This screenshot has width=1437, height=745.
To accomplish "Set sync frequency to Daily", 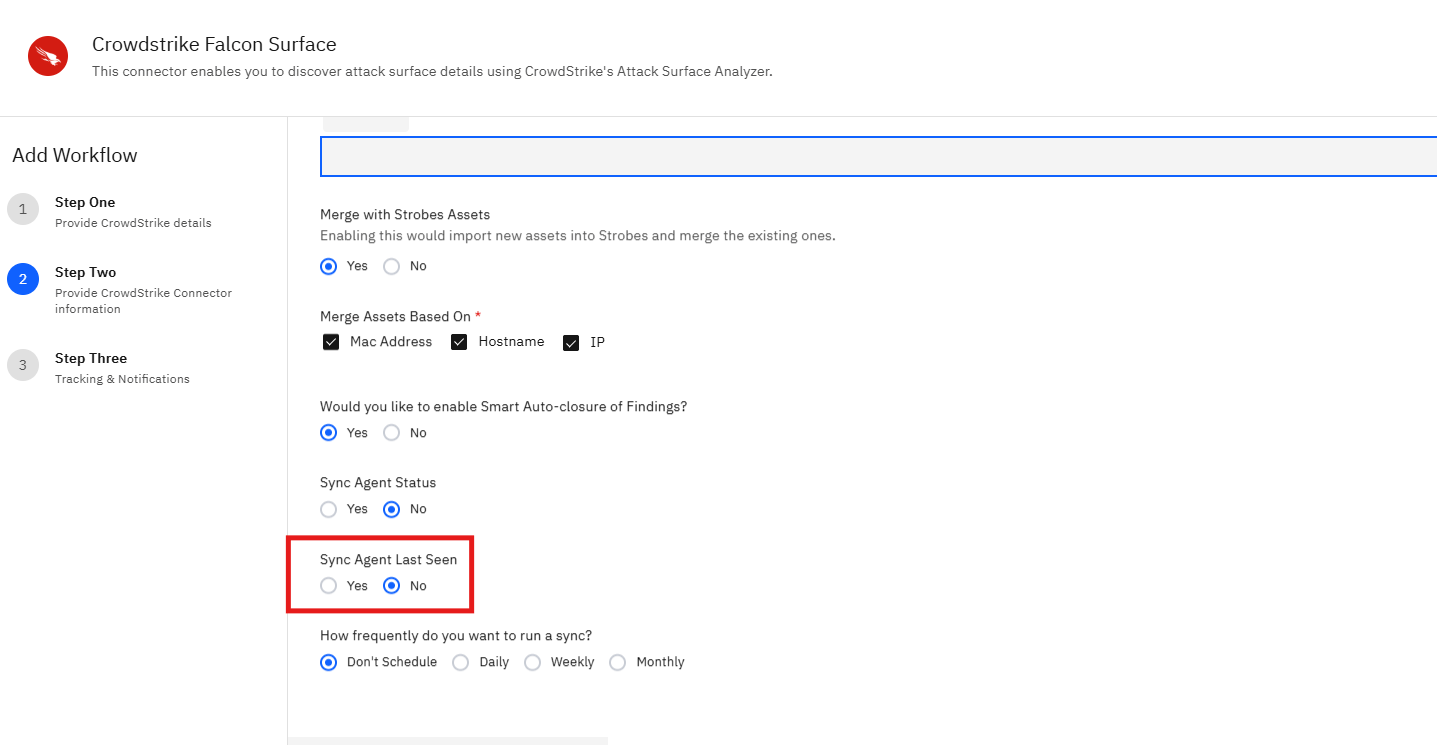I will click(x=460, y=662).
